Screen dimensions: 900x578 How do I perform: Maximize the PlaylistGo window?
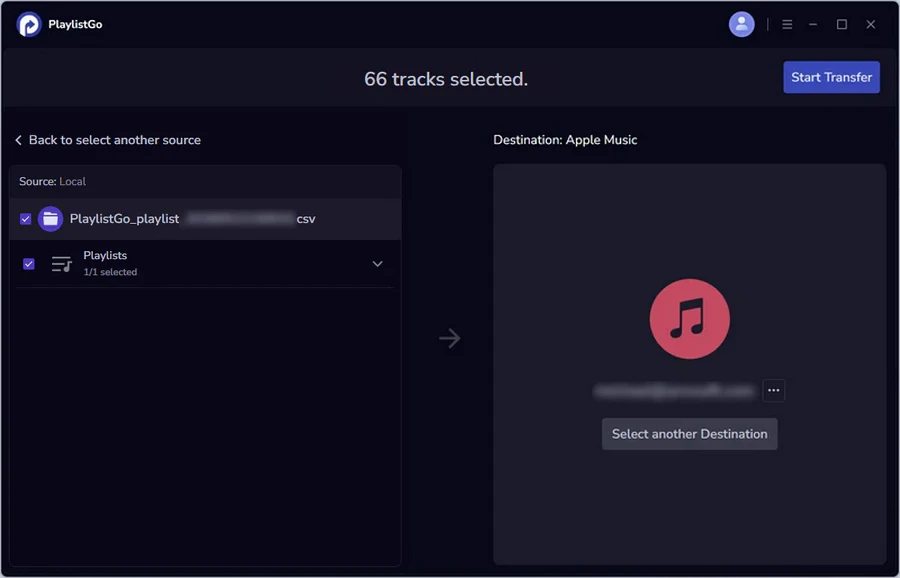[841, 24]
